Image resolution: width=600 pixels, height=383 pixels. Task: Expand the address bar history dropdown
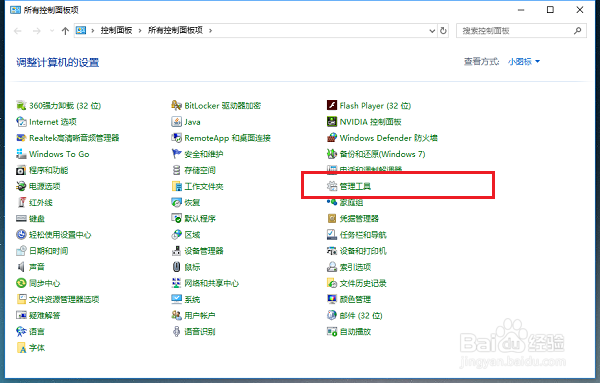pyautogui.click(x=432, y=31)
